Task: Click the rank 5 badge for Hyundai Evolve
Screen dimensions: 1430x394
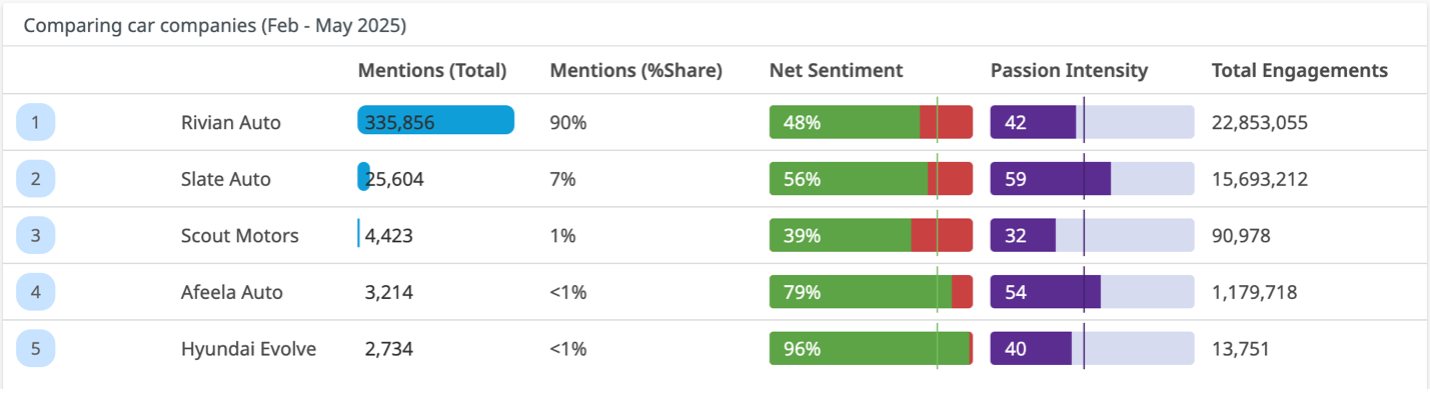Action: click(36, 349)
